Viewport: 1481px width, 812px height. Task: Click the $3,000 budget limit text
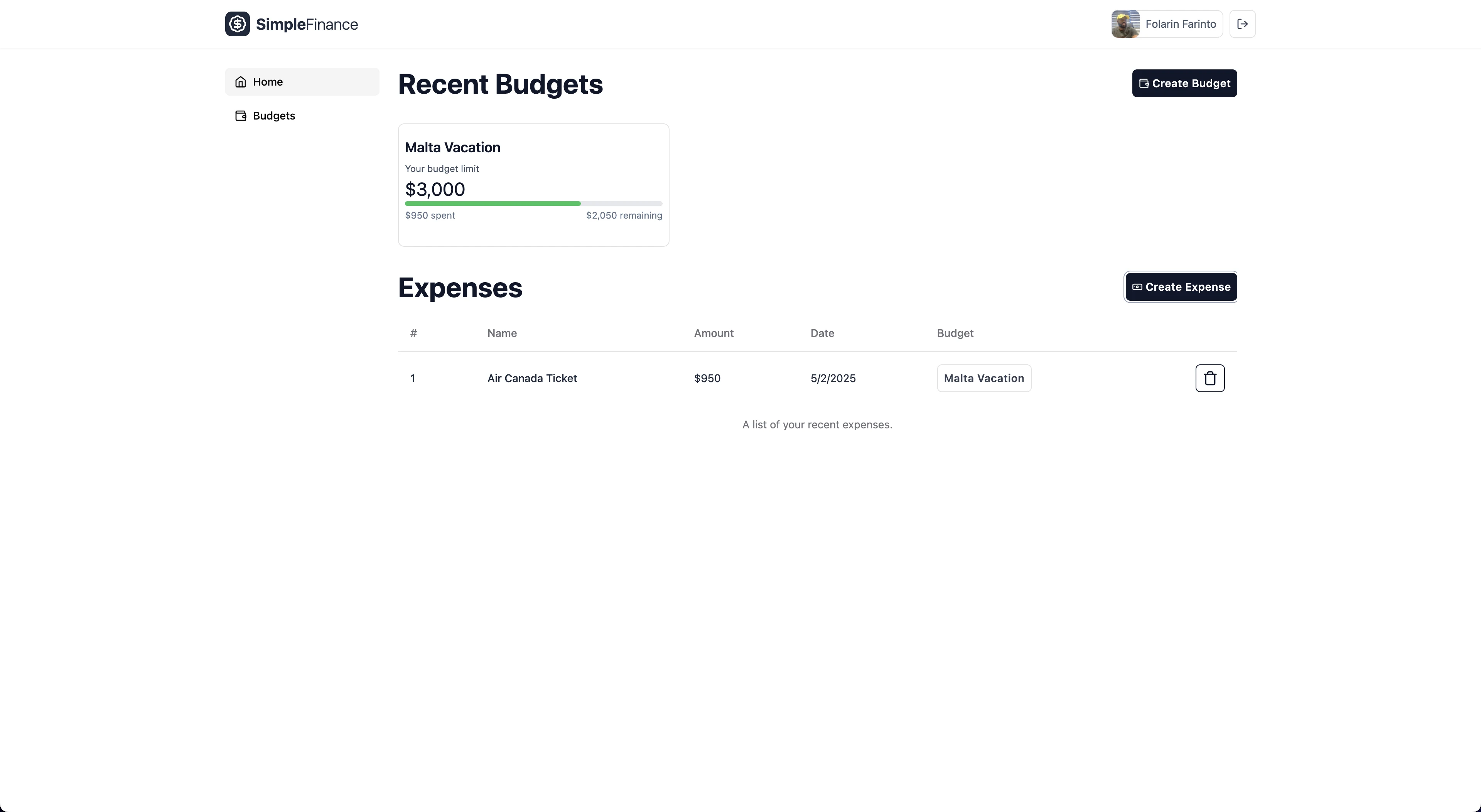[435, 189]
